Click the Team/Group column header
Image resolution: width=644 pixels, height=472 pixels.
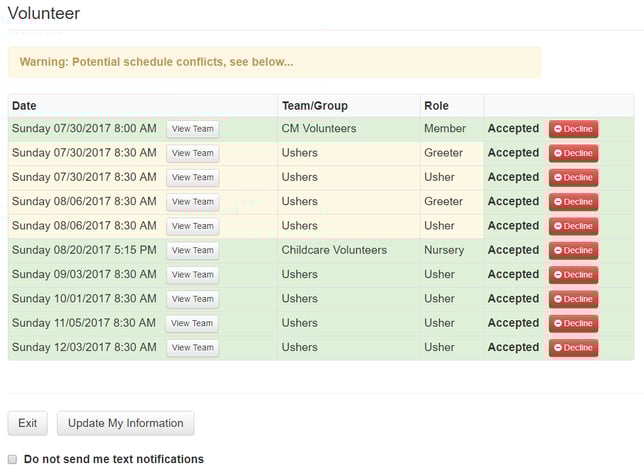click(x=315, y=106)
